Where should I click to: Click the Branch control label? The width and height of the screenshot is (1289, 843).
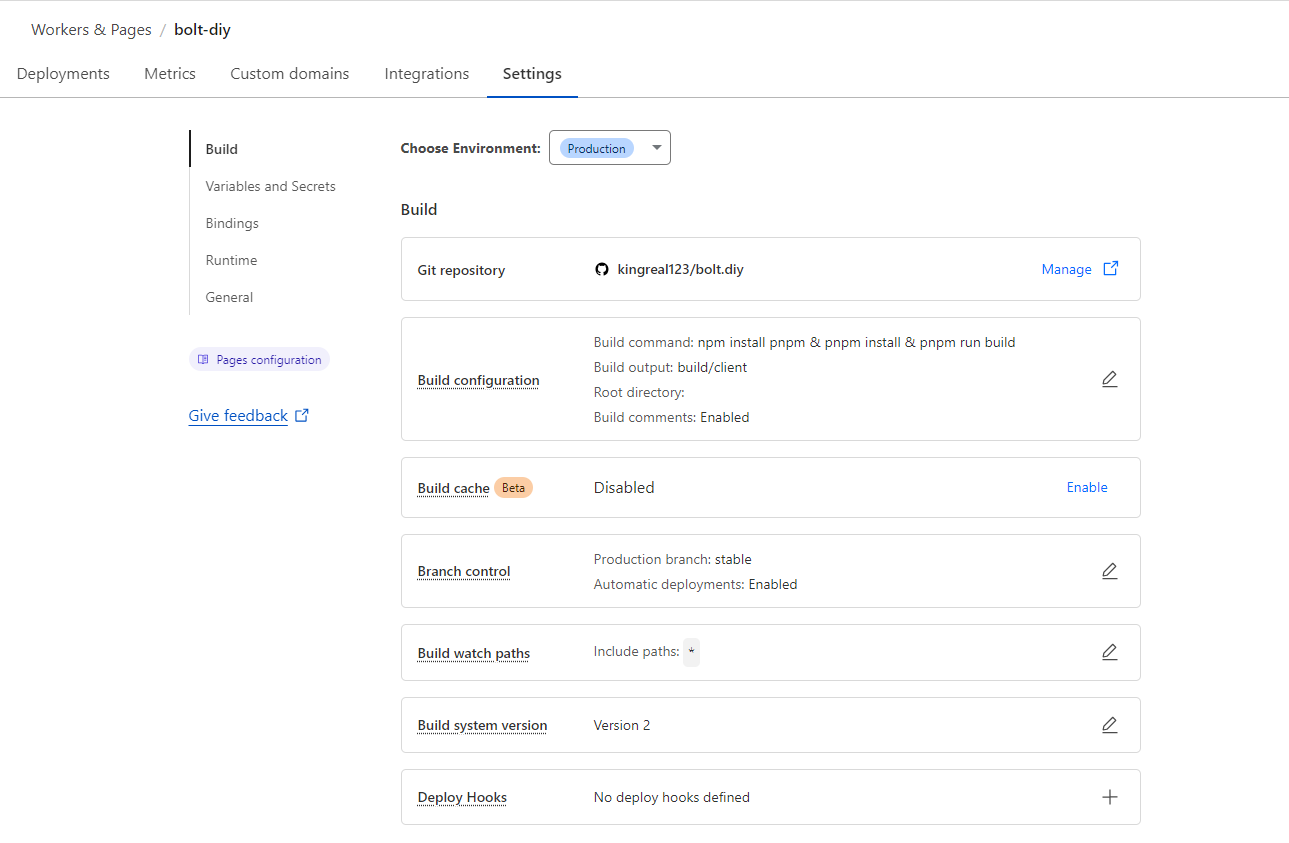coord(464,571)
